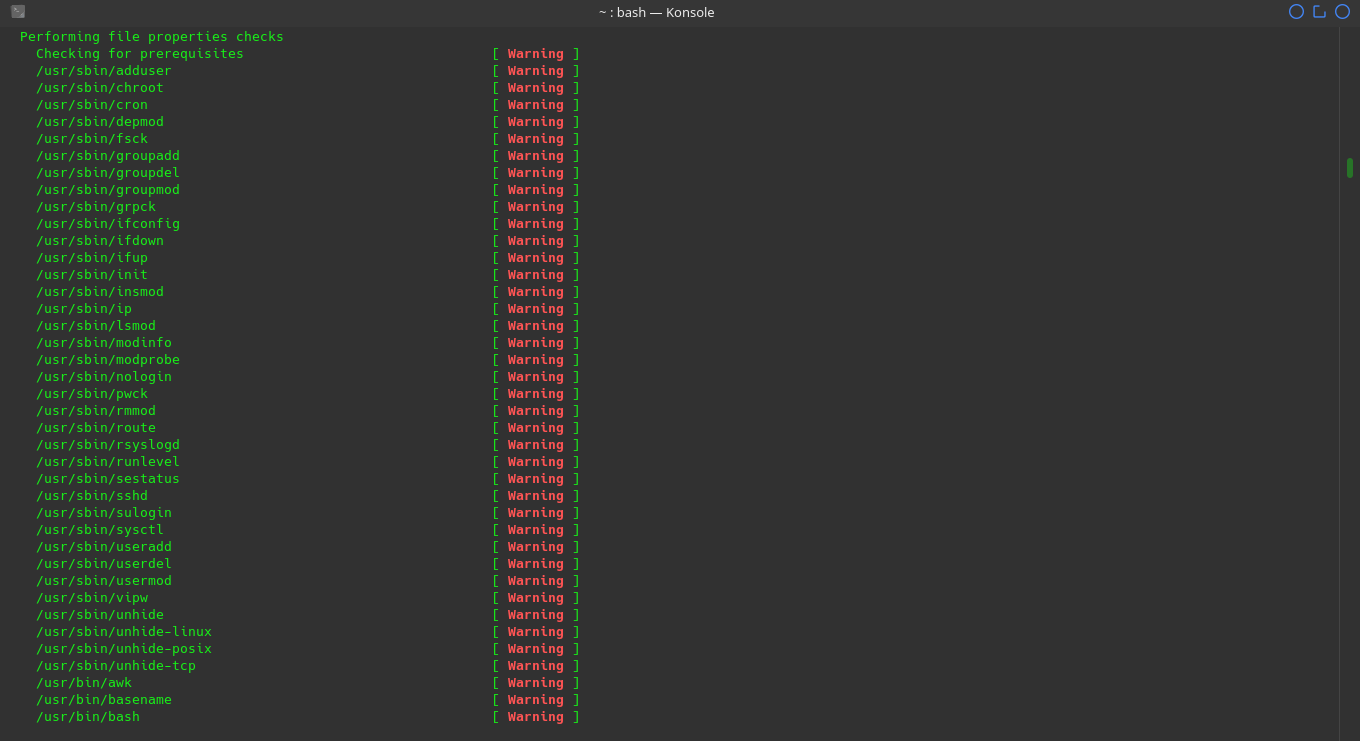Click the Warning next to /usr/sbin/init
Screen dimensions: 1360x741
[x=535, y=275]
